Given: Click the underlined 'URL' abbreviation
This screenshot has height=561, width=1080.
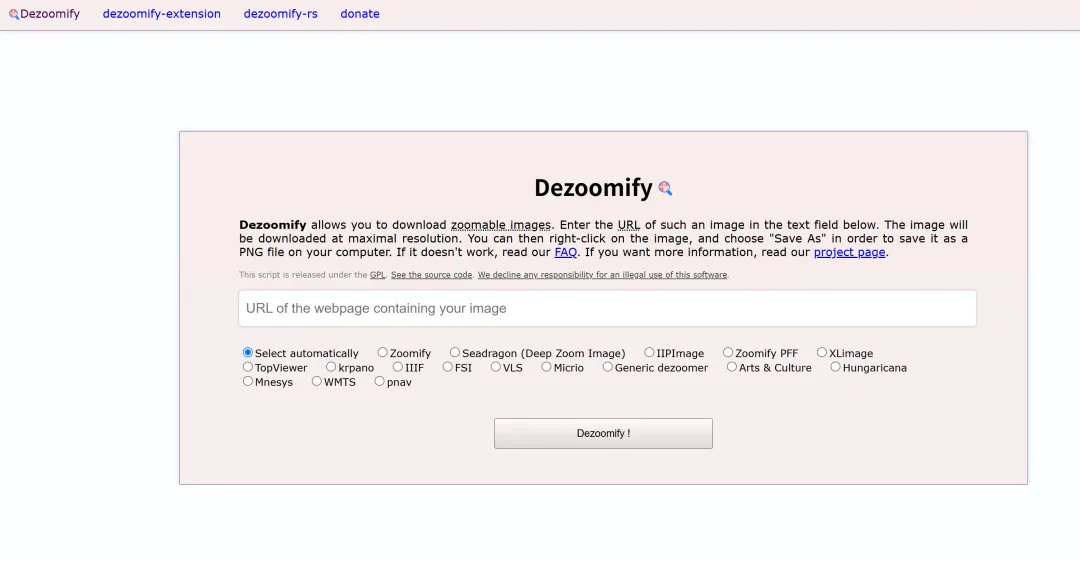Looking at the screenshot, I should coord(628,225).
